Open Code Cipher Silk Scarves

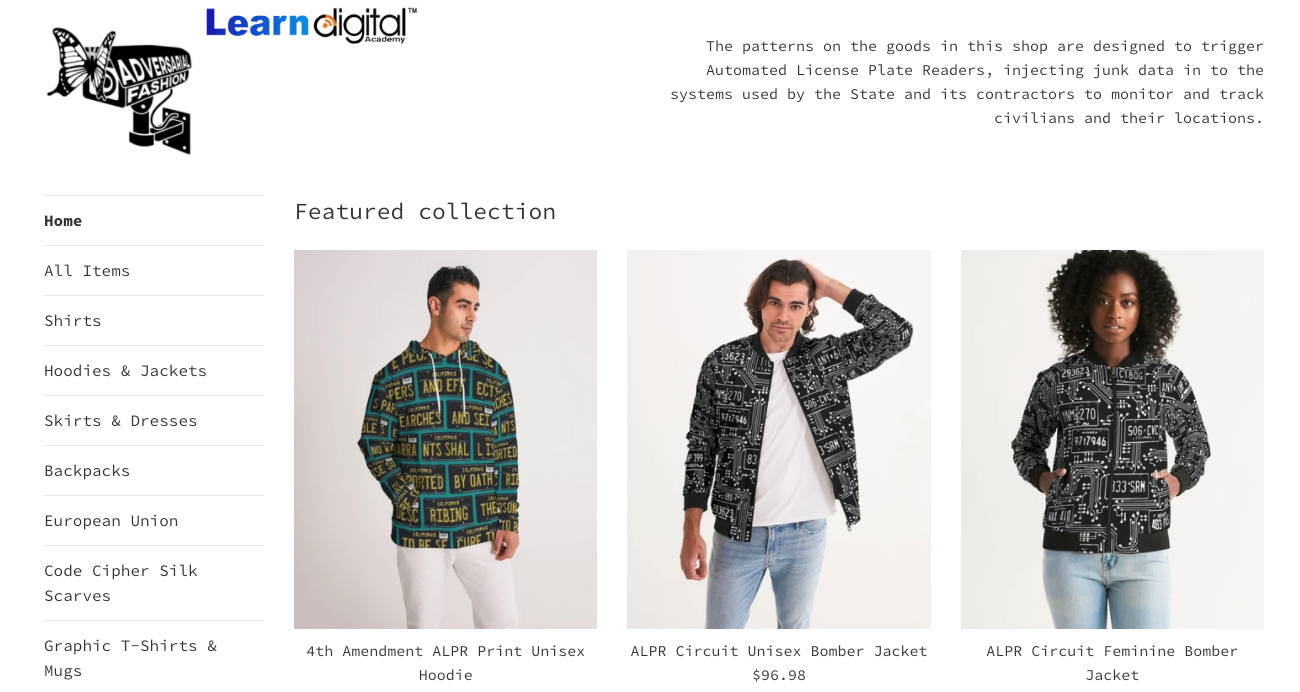pos(121,583)
